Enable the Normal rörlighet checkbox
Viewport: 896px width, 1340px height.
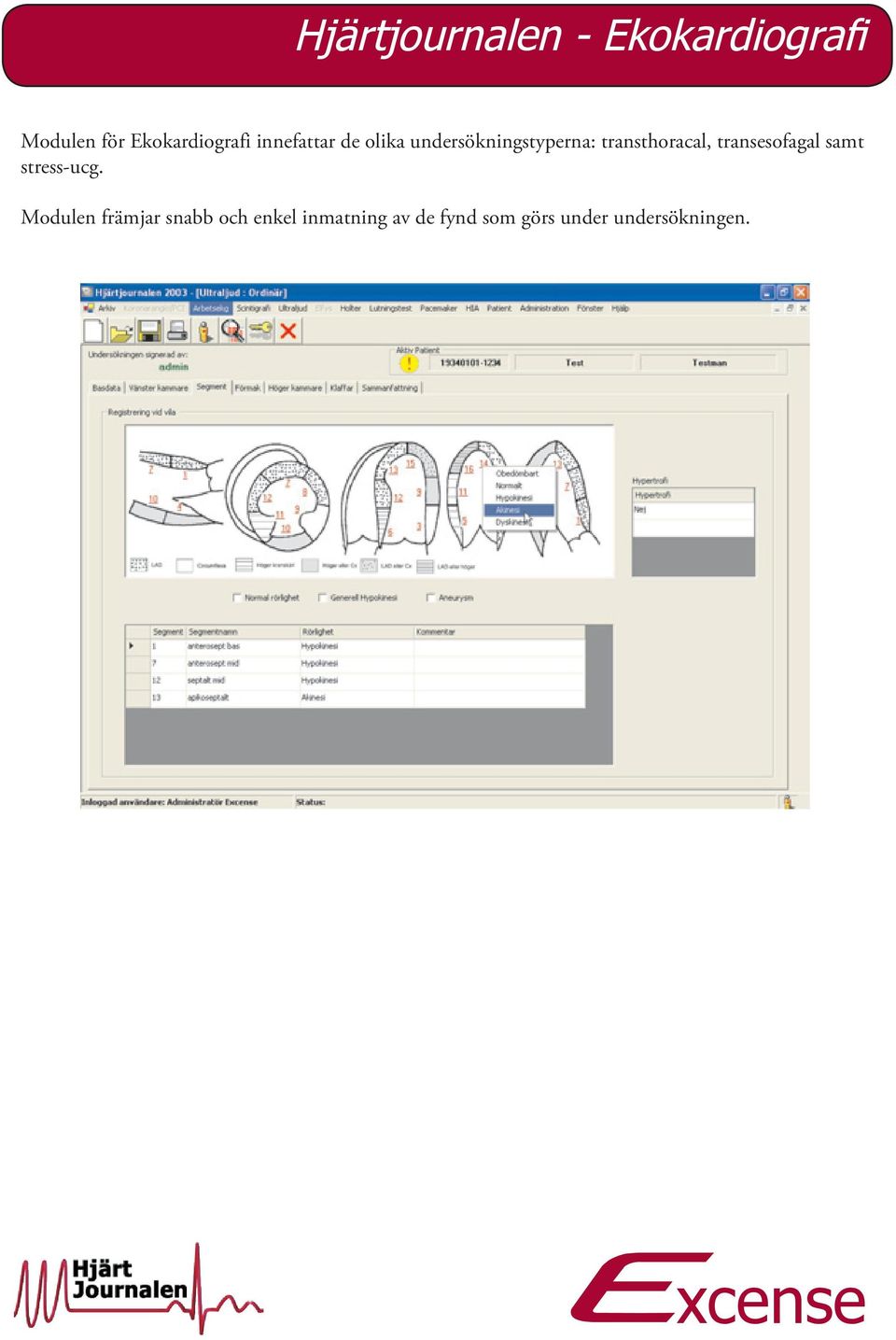click(237, 598)
